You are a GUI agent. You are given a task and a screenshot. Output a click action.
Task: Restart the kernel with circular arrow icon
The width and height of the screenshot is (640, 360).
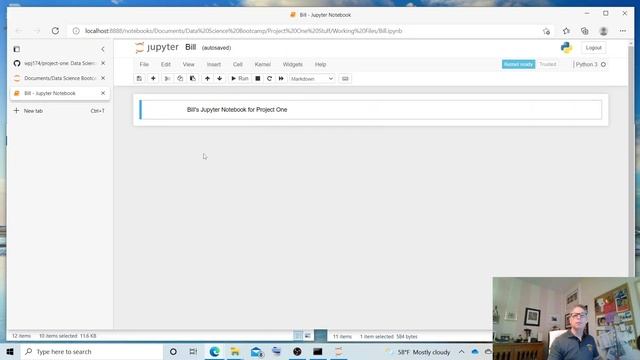pyautogui.click(x=269, y=78)
